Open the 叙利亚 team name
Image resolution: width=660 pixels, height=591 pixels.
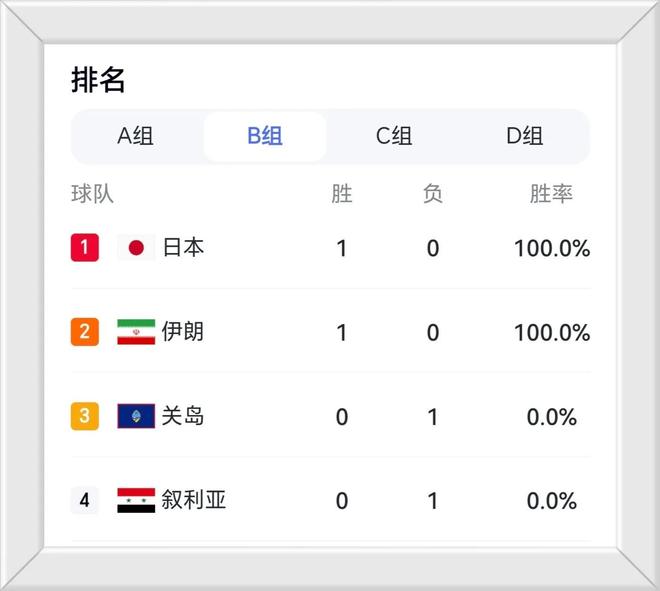(194, 500)
